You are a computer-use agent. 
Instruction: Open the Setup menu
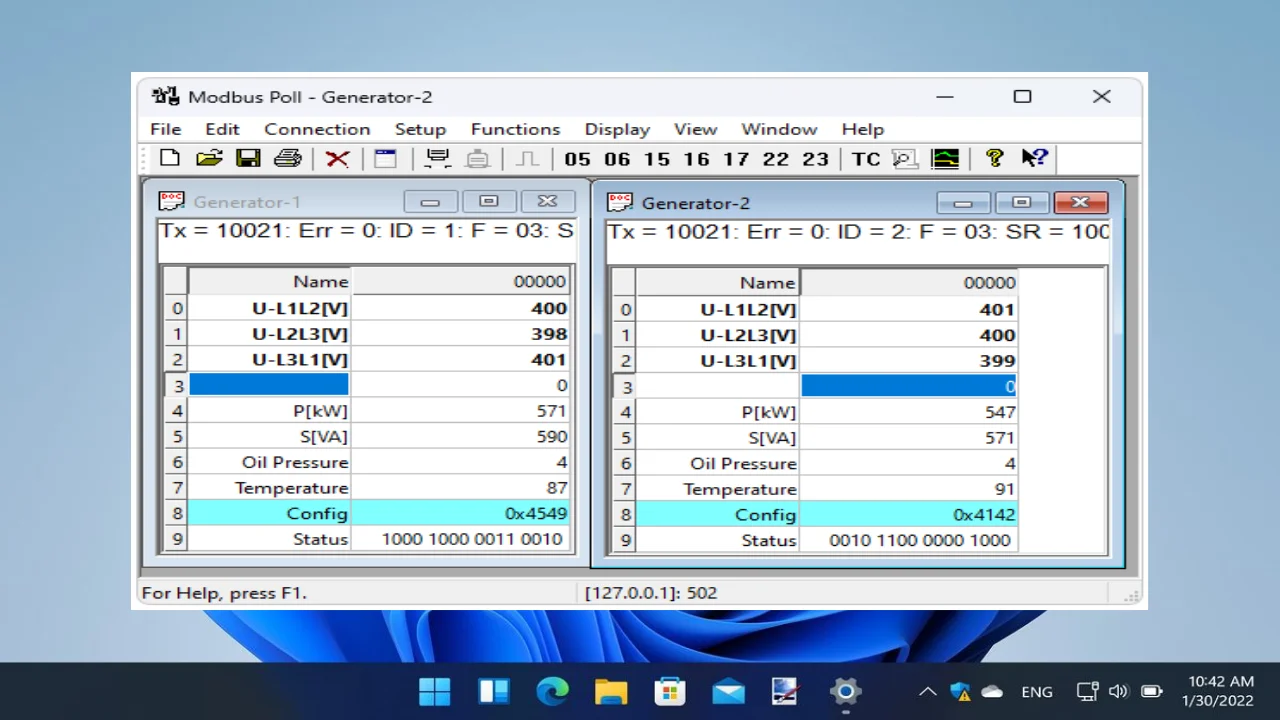tap(420, 129)
